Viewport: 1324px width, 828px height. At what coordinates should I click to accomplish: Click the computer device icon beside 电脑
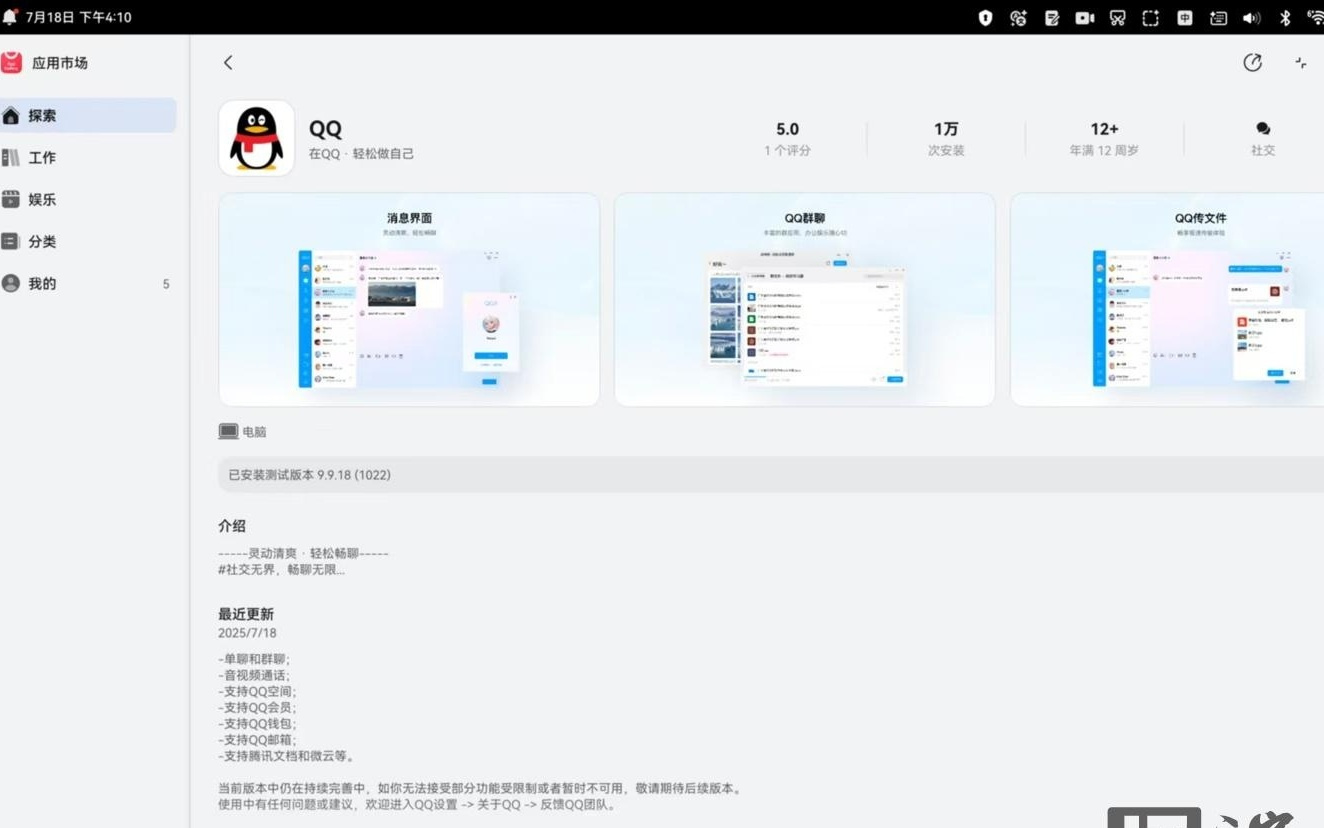point(228,432)
